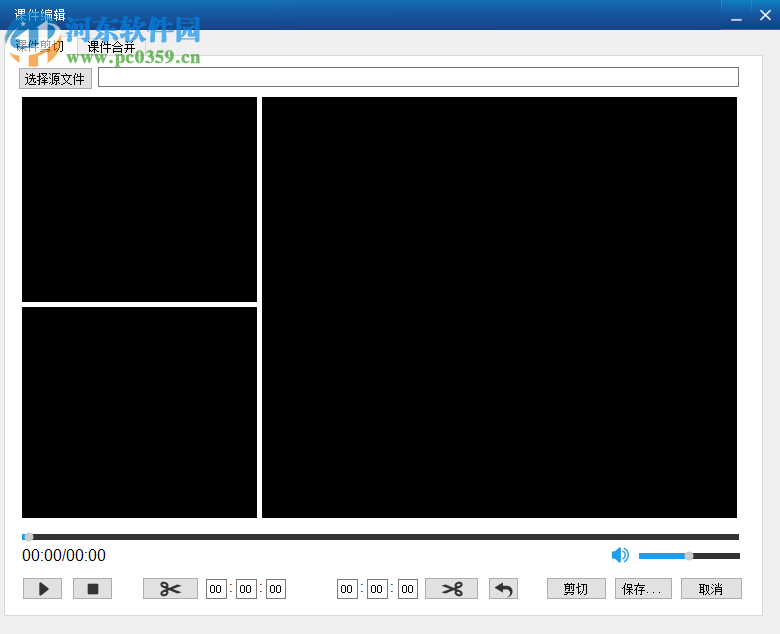Switch to the 课件剪切 tab
The width and height of the screenshot is (780, 634).
(x=40, y=46)
